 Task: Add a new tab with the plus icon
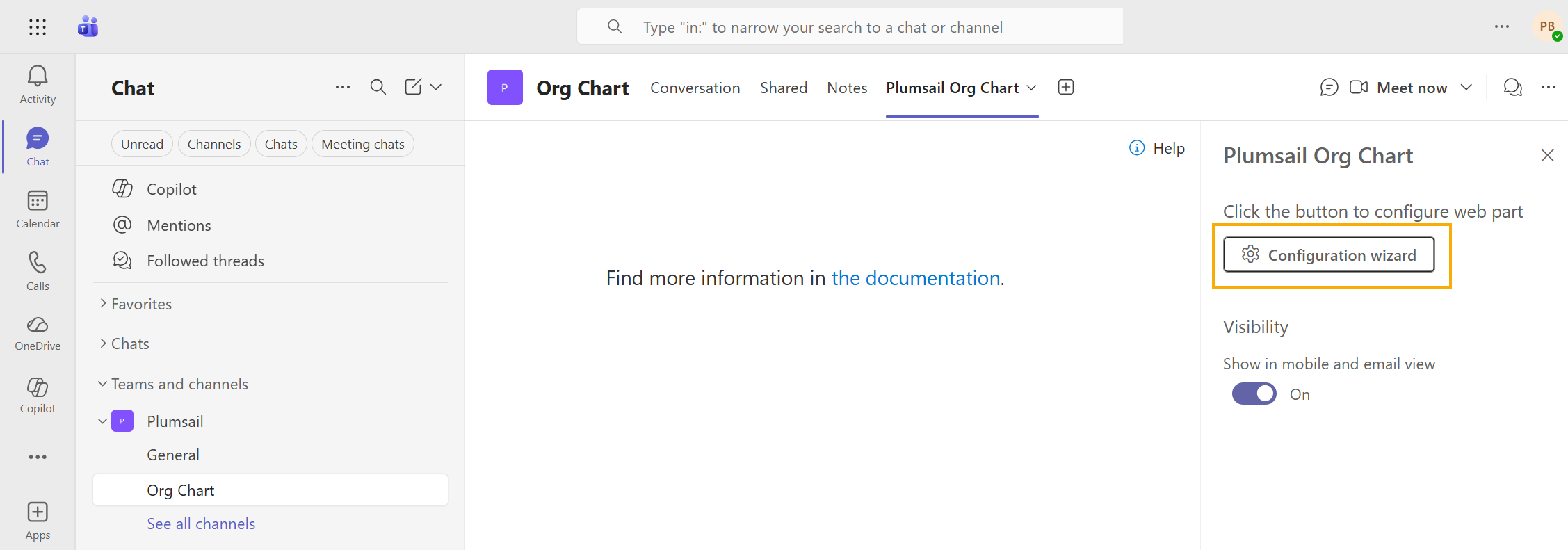point(1066,87)
